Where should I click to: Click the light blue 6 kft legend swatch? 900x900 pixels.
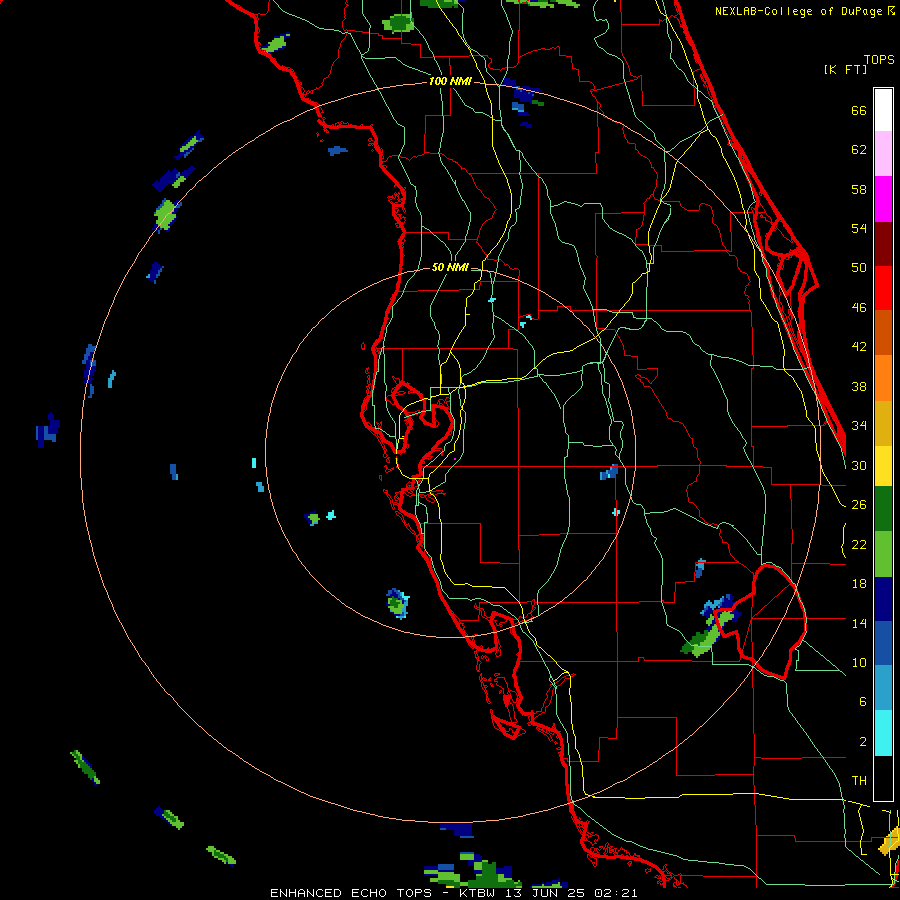click(883, 688)
